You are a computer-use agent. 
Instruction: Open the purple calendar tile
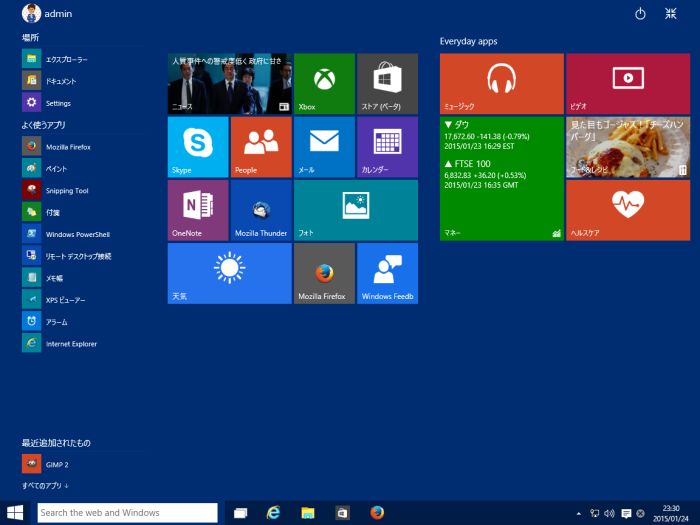click(387, 146)
